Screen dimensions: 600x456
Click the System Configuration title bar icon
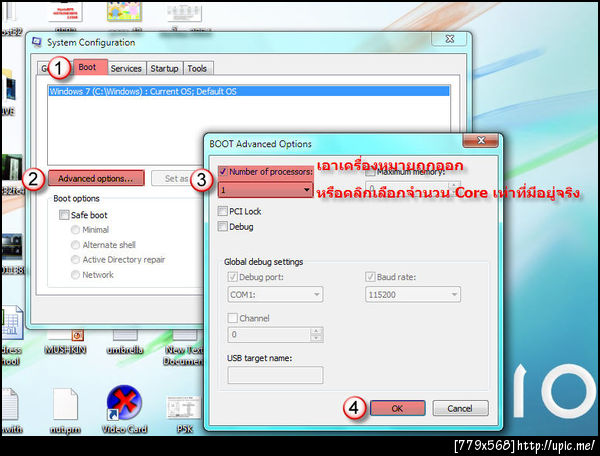pos(37,42)
